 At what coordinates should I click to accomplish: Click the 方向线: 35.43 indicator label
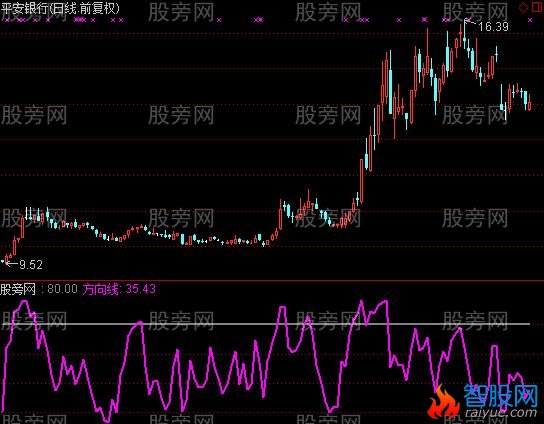pos(119,289)
